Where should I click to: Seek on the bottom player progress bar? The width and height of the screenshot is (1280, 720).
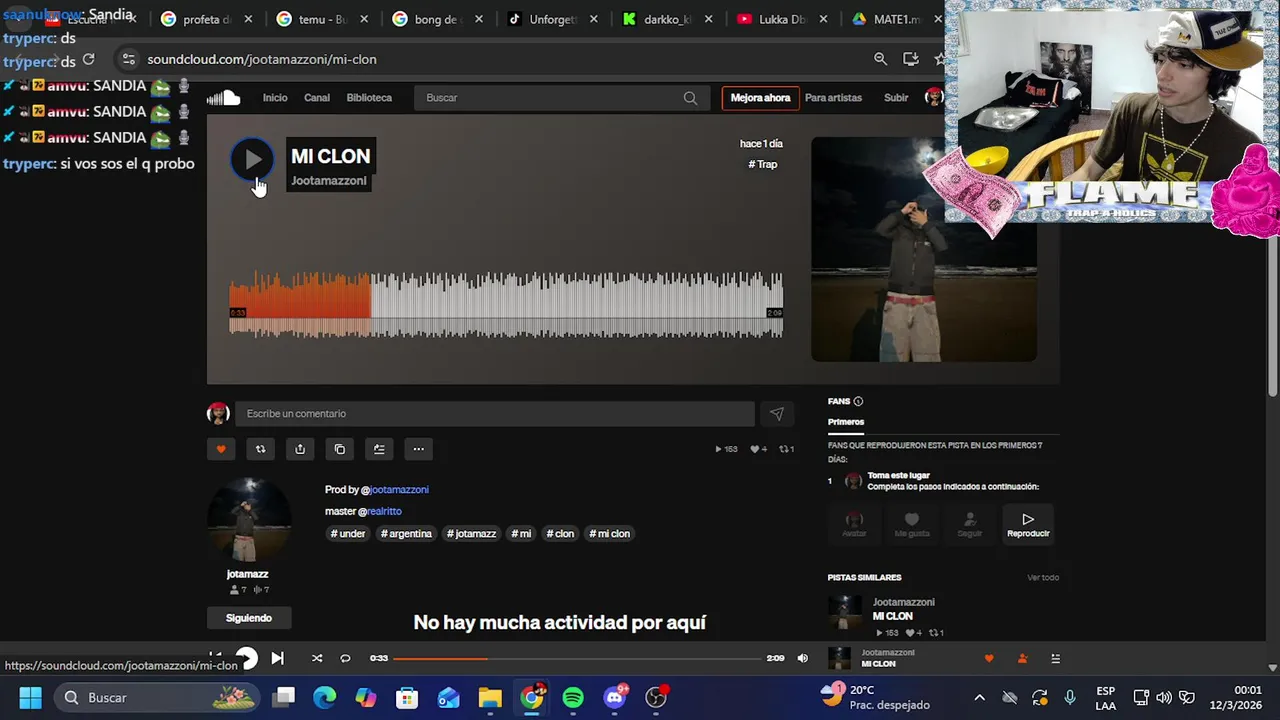(x=577, y=658)
